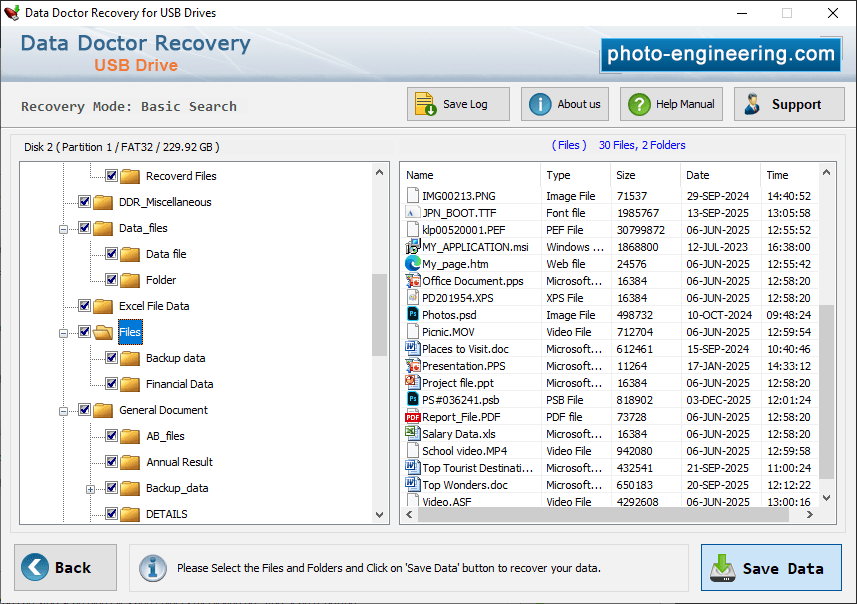
Task: Sort file list by Size column
Action: 645,175
